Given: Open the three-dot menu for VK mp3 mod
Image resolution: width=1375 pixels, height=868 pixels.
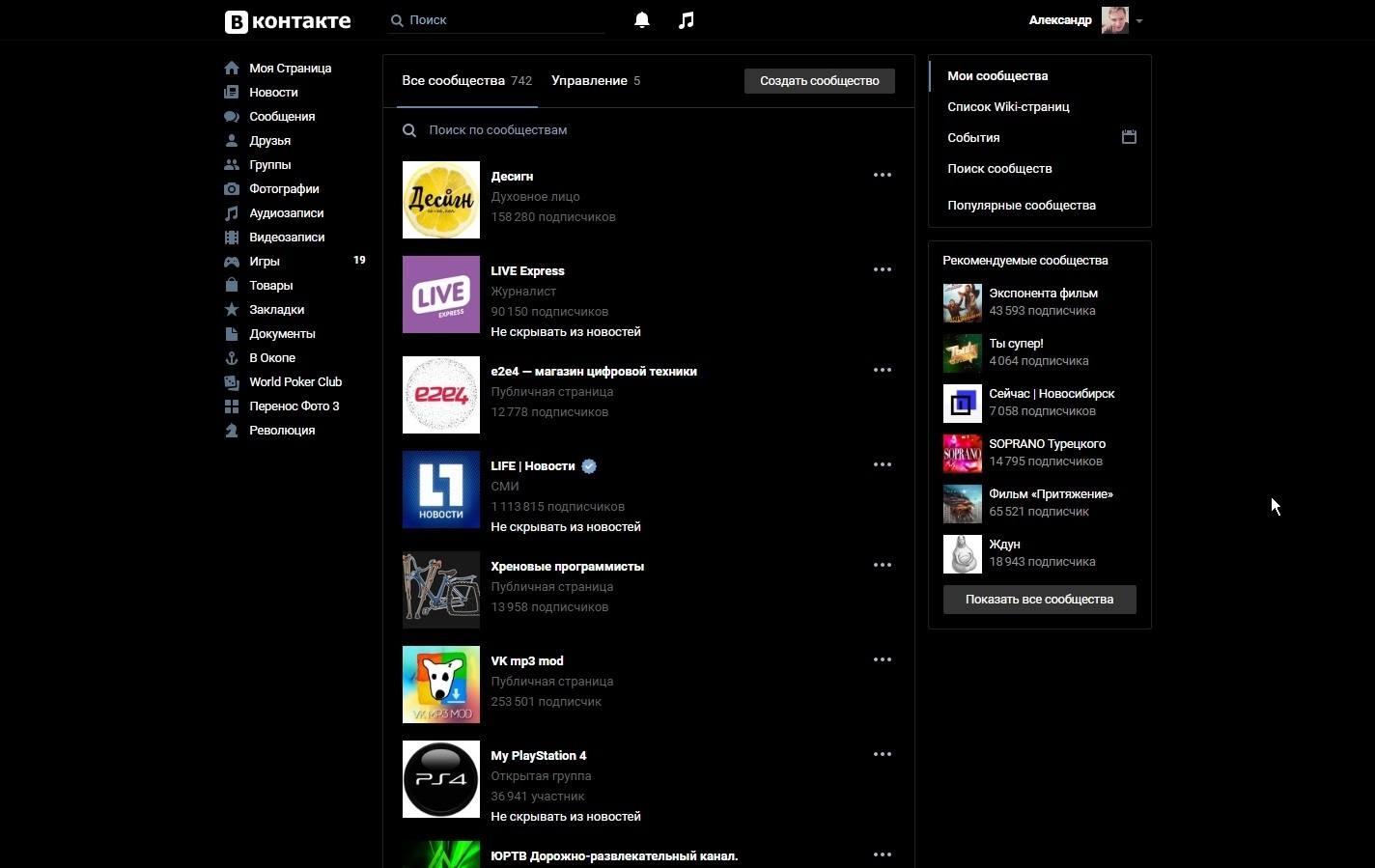Looking at the screenshot, I should pos(883,659).
